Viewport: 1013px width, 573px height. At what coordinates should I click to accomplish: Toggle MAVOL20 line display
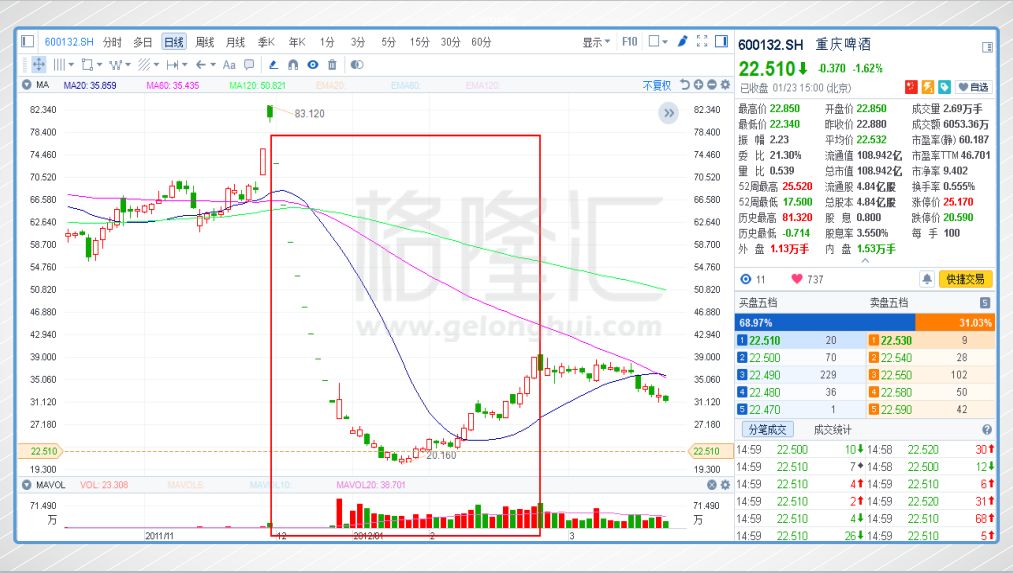click(371, 484)
